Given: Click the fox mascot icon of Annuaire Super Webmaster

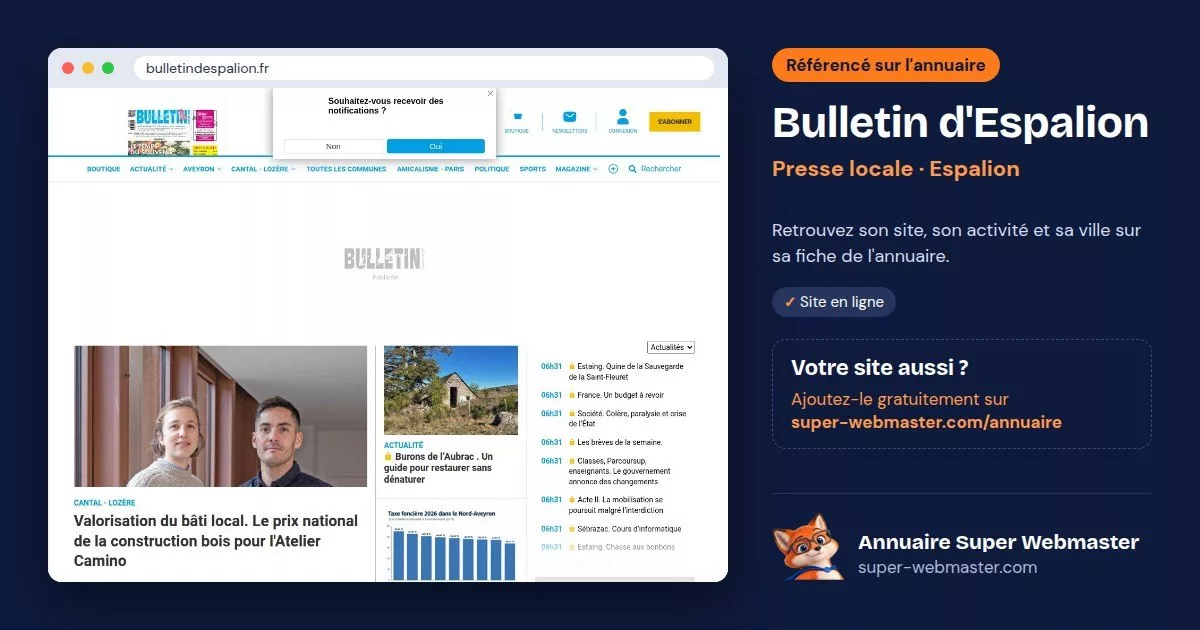Looking at the screenshot, I should pos(807,547).
